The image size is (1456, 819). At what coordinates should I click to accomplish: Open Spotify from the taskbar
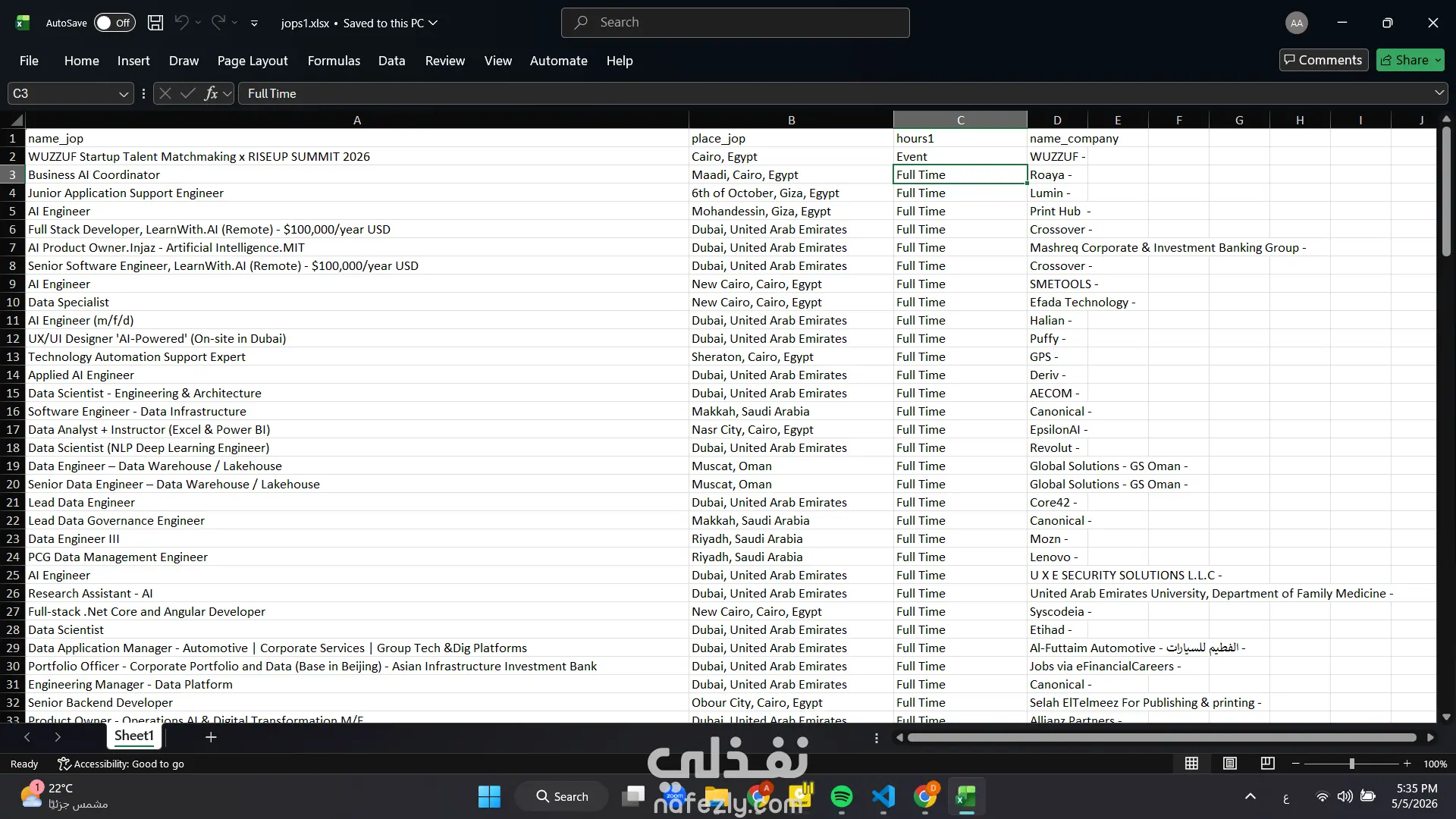coord(842,796)
